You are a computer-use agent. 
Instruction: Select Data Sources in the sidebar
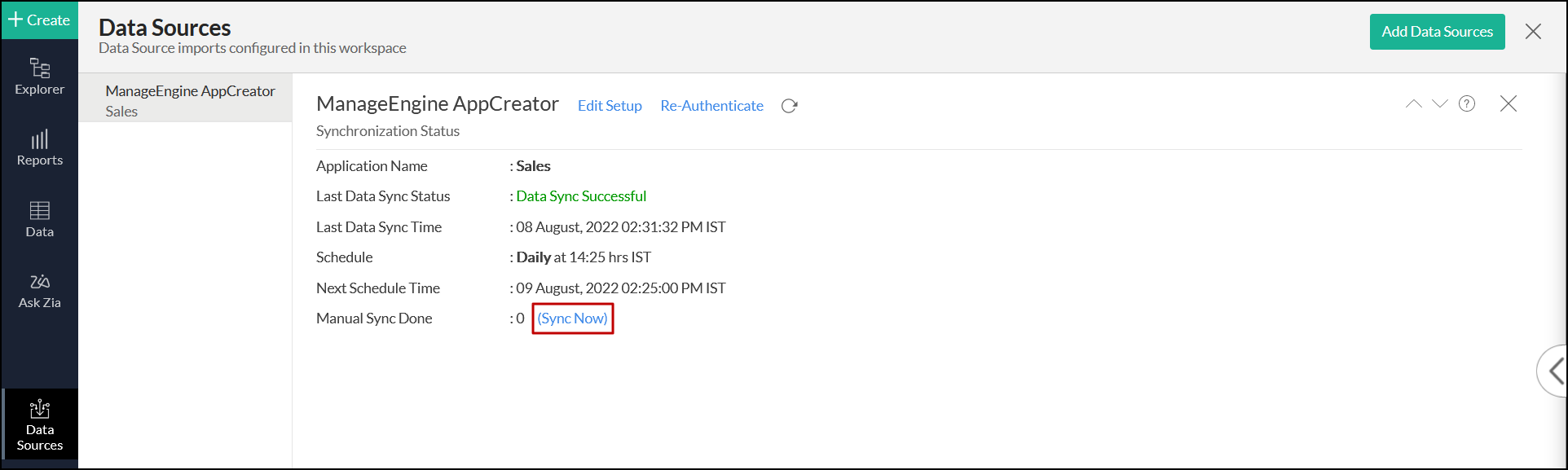click(x=39, y=424)
